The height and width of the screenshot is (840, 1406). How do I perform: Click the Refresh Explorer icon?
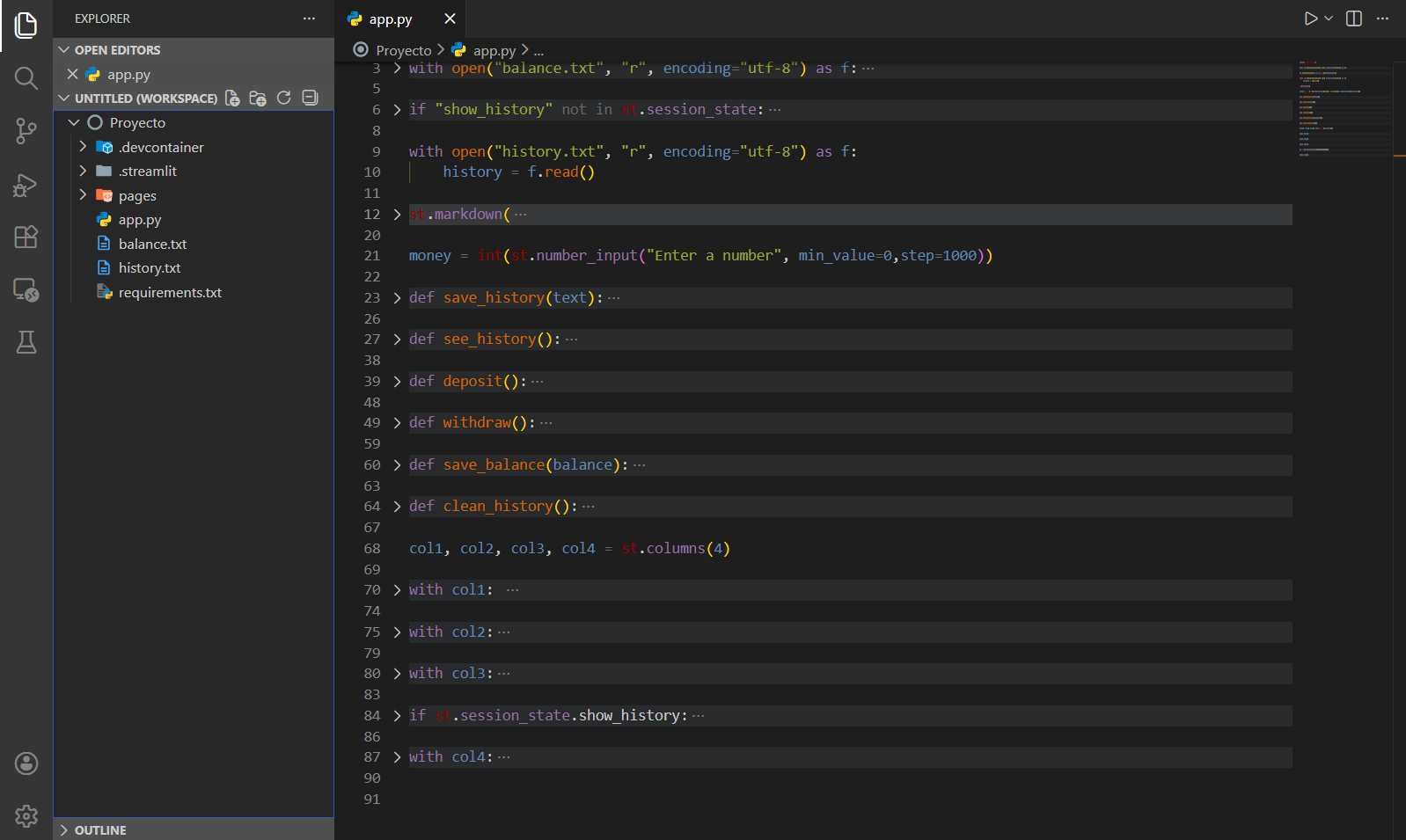tap(283, 98)
